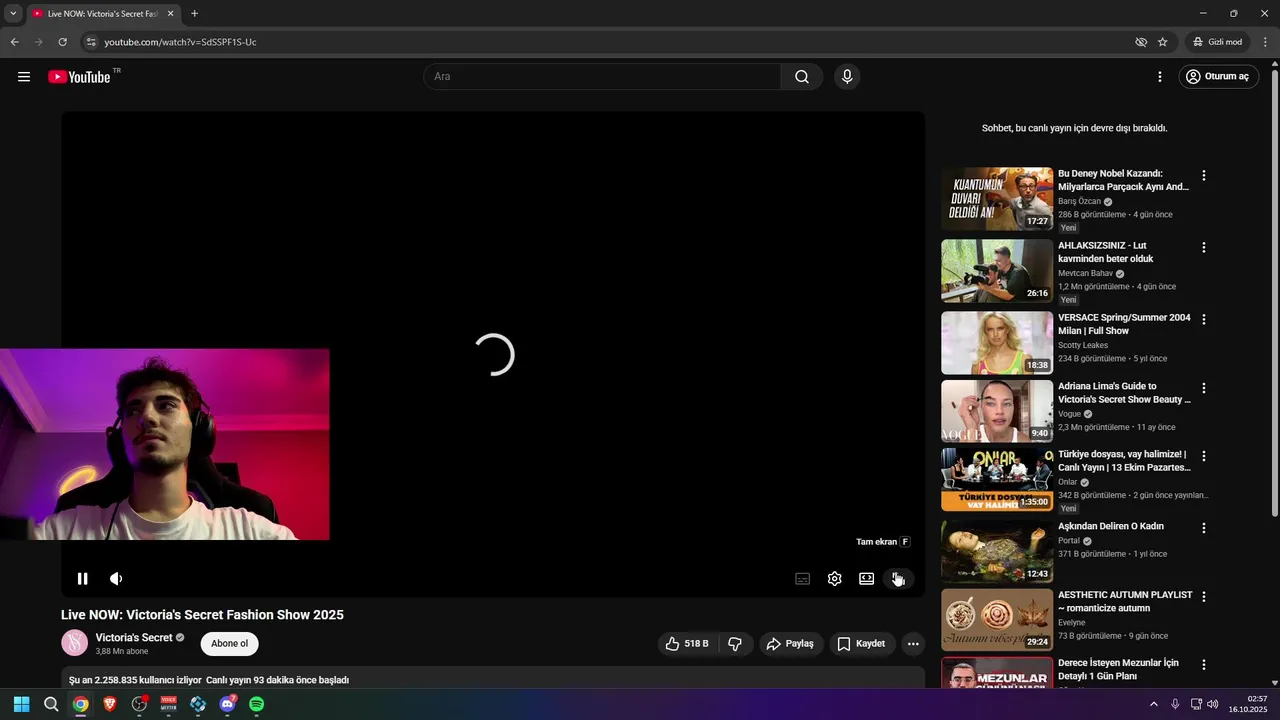Screen dimensions: 1280x720
Task: Open the Chrome three-dot menu
Action: coord(1265,42)
